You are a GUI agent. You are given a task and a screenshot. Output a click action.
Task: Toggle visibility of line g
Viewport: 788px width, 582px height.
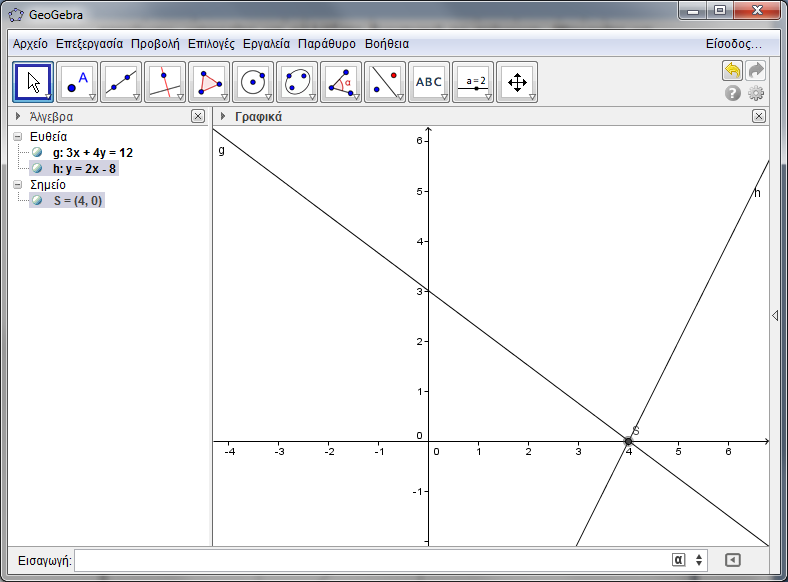point(37,152)
